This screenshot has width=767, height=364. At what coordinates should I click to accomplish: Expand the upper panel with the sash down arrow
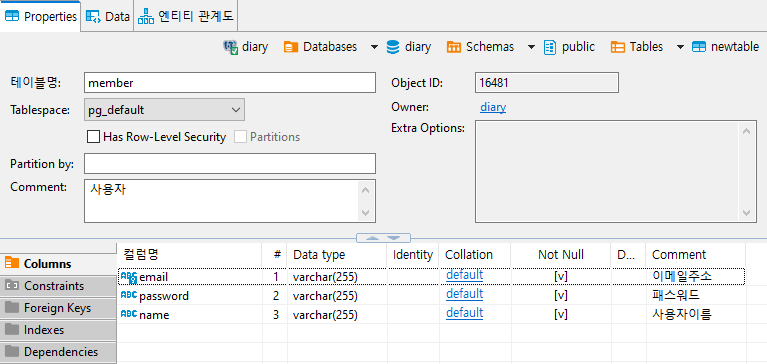[394, 238]
